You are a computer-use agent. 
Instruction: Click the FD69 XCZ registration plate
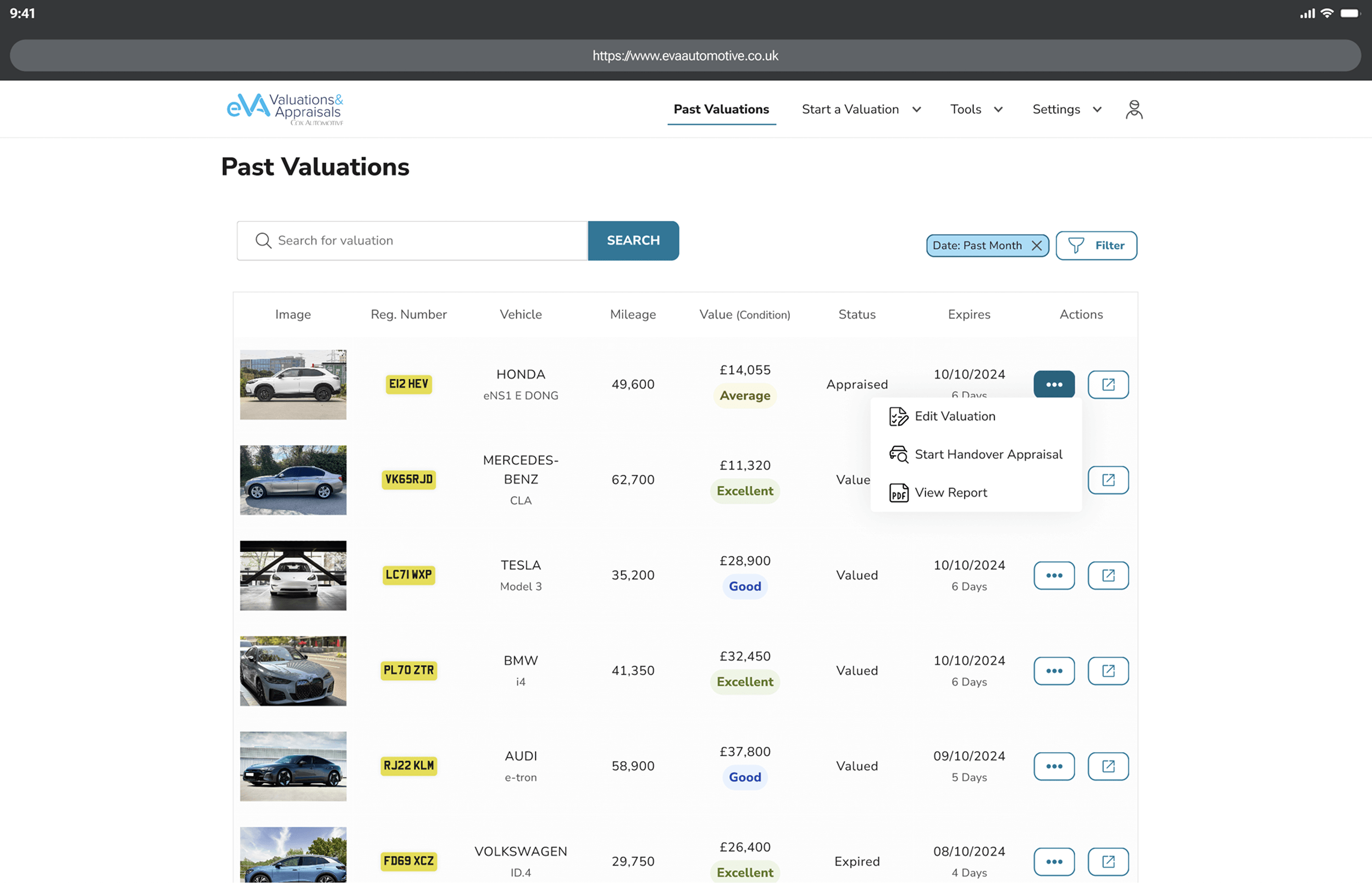[x=408, y=860]
